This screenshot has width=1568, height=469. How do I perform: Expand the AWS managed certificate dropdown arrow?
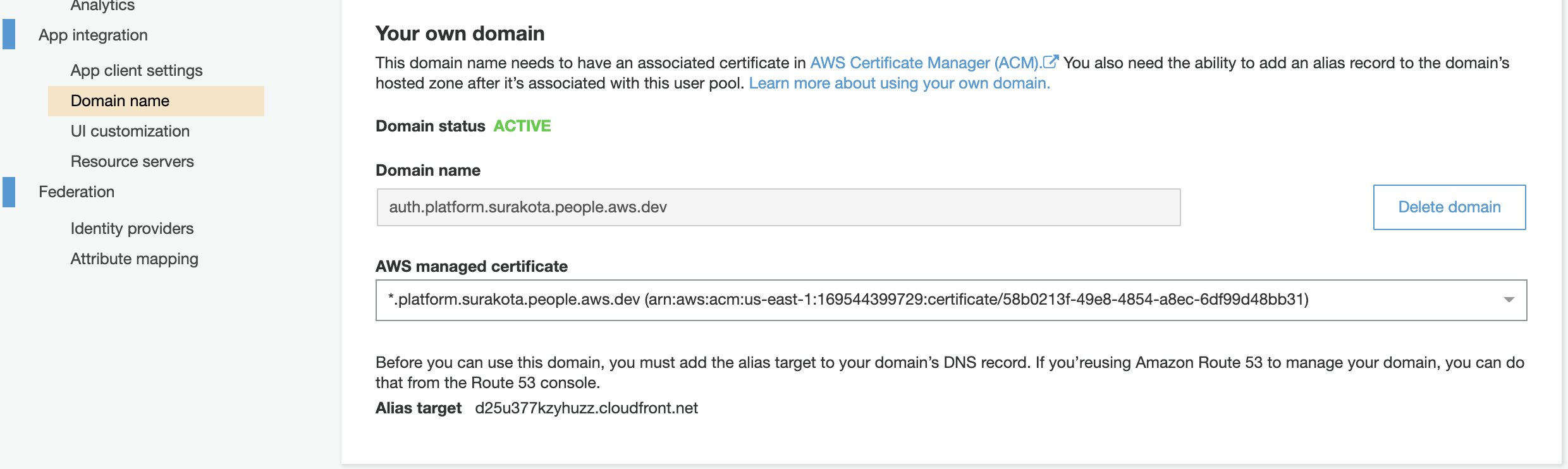click(x=1509, y=300)
